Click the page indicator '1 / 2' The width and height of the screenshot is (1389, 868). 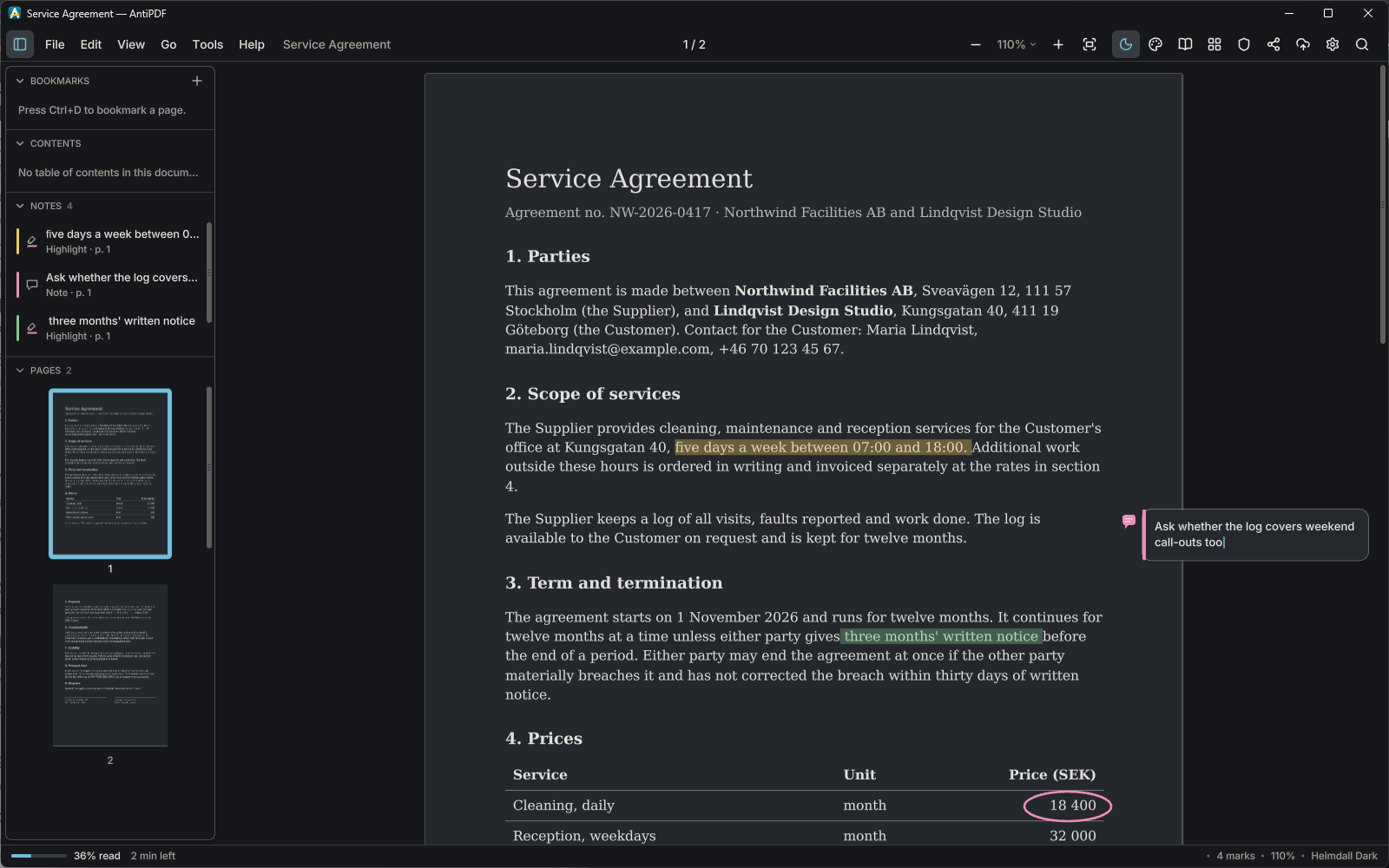694,44
